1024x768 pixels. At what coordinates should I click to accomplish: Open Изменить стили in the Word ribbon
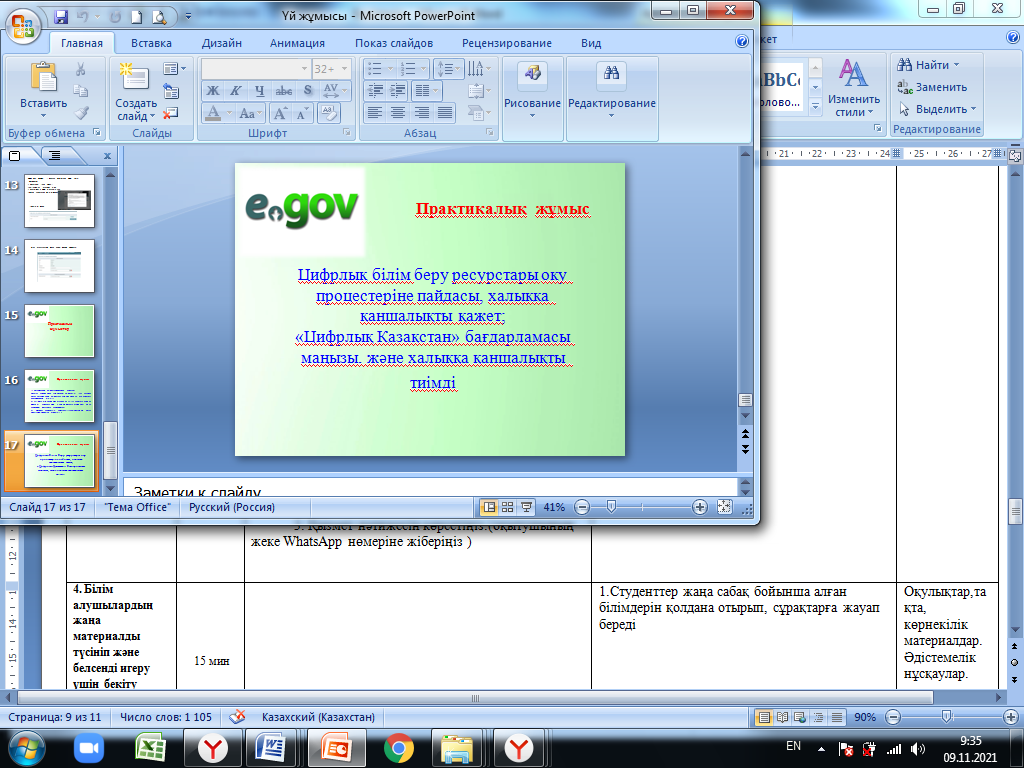pyautogui.click(x=854, y=88)
